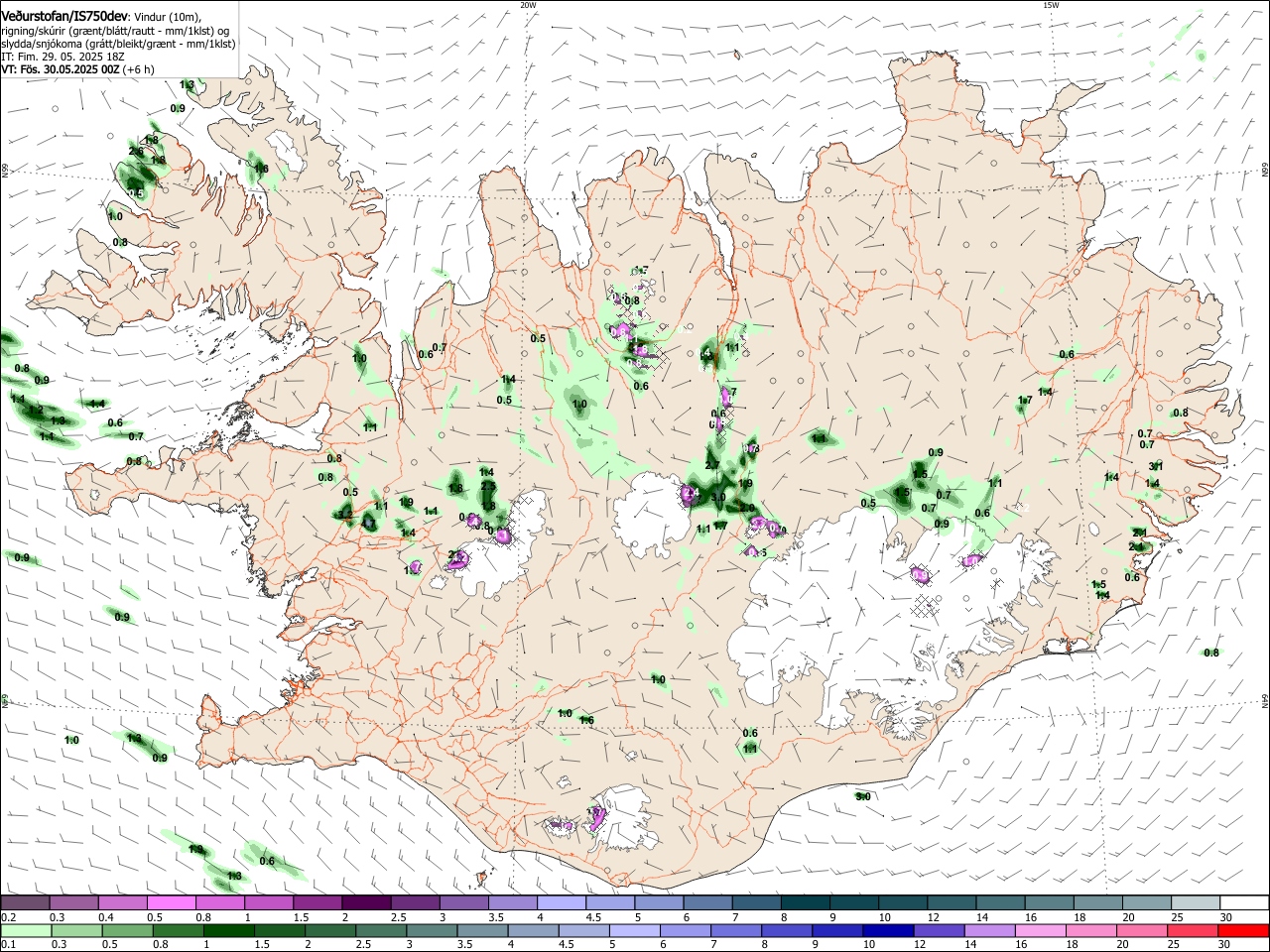Click the 20W longitude label
Image resolution: width=1270 pixels, height=952 pixels.
click(528, 5)
